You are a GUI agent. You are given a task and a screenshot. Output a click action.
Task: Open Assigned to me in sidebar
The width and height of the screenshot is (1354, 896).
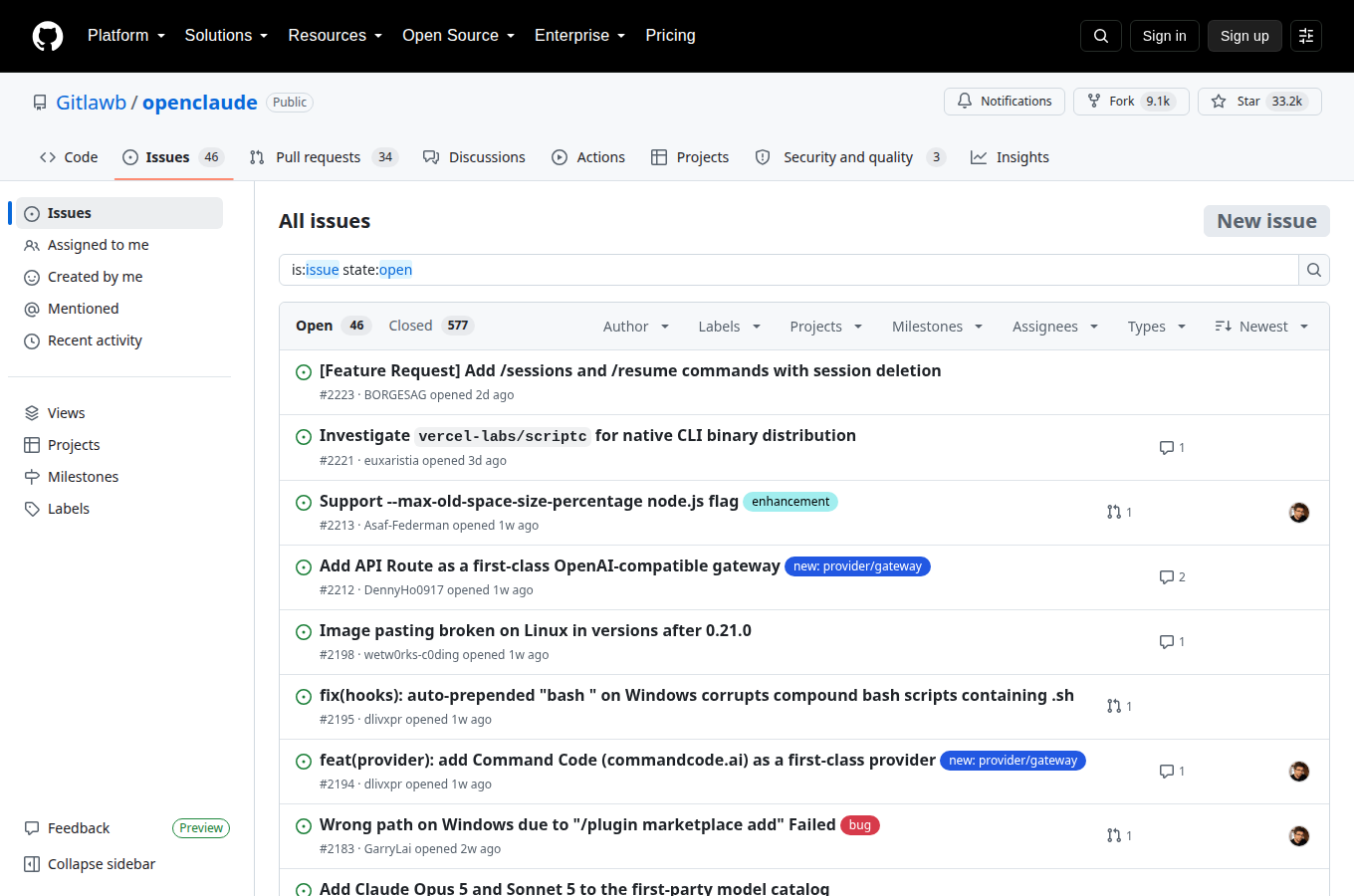tap(119, 245)
